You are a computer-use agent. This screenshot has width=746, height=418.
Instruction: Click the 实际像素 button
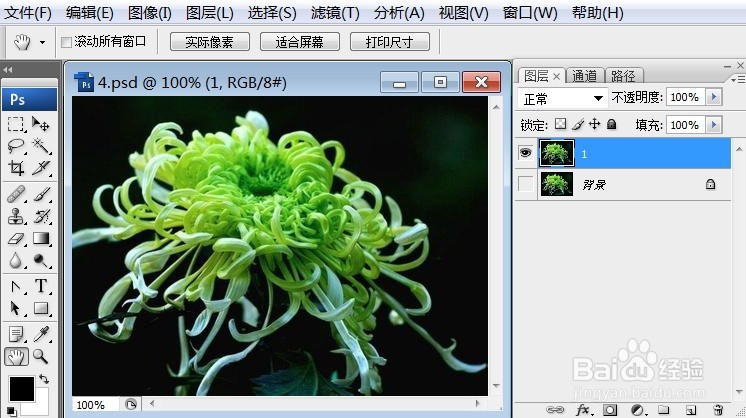[x=209, y=42]
